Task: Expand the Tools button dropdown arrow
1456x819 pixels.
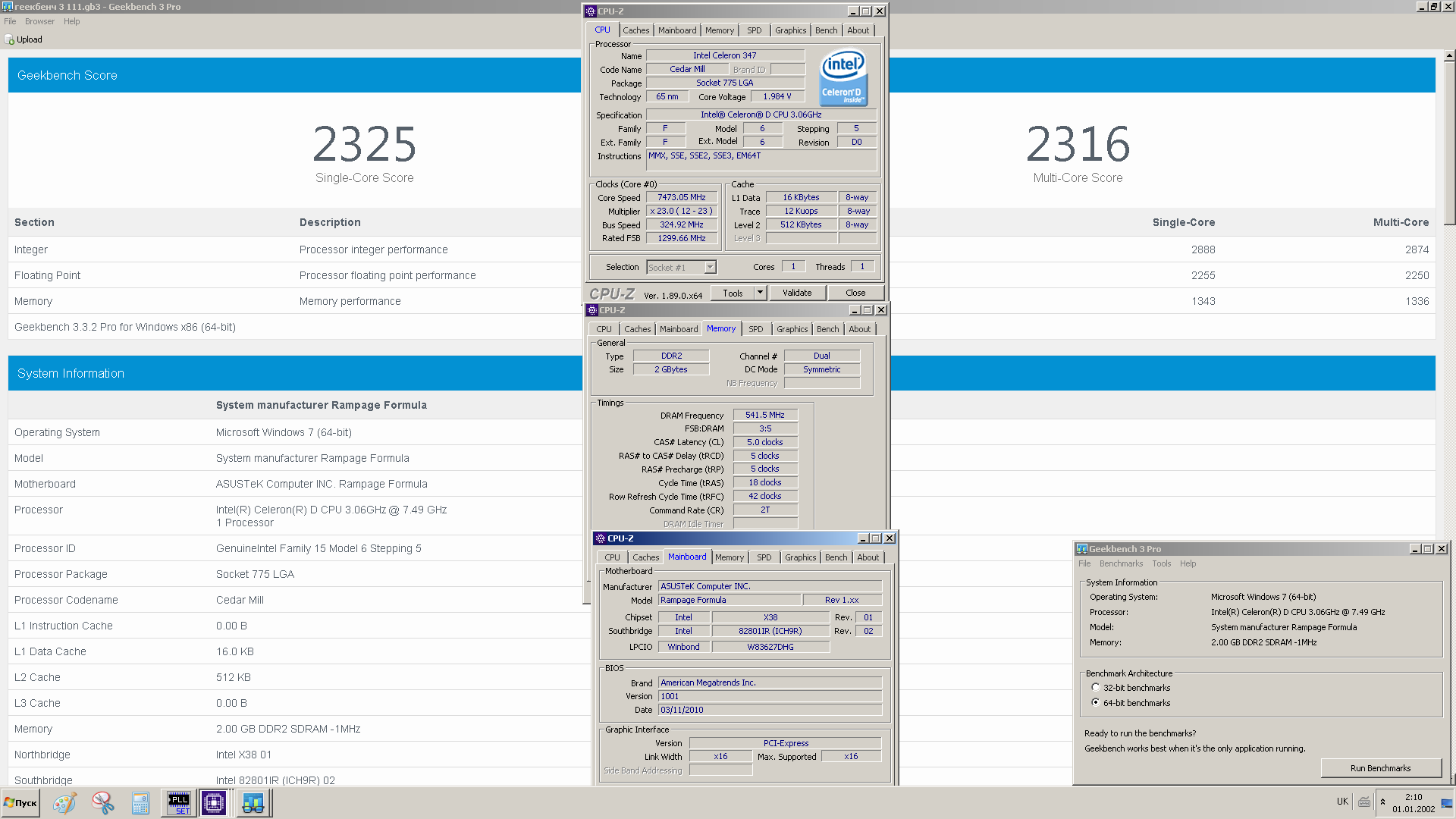Action: click(x=760, y=293)
